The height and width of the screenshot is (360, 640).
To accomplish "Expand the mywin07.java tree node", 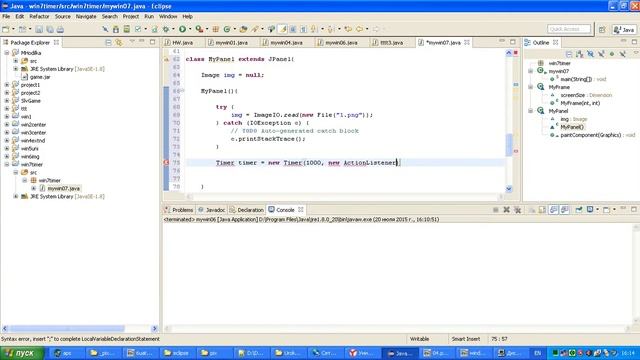I will click(x=34, y=189).
